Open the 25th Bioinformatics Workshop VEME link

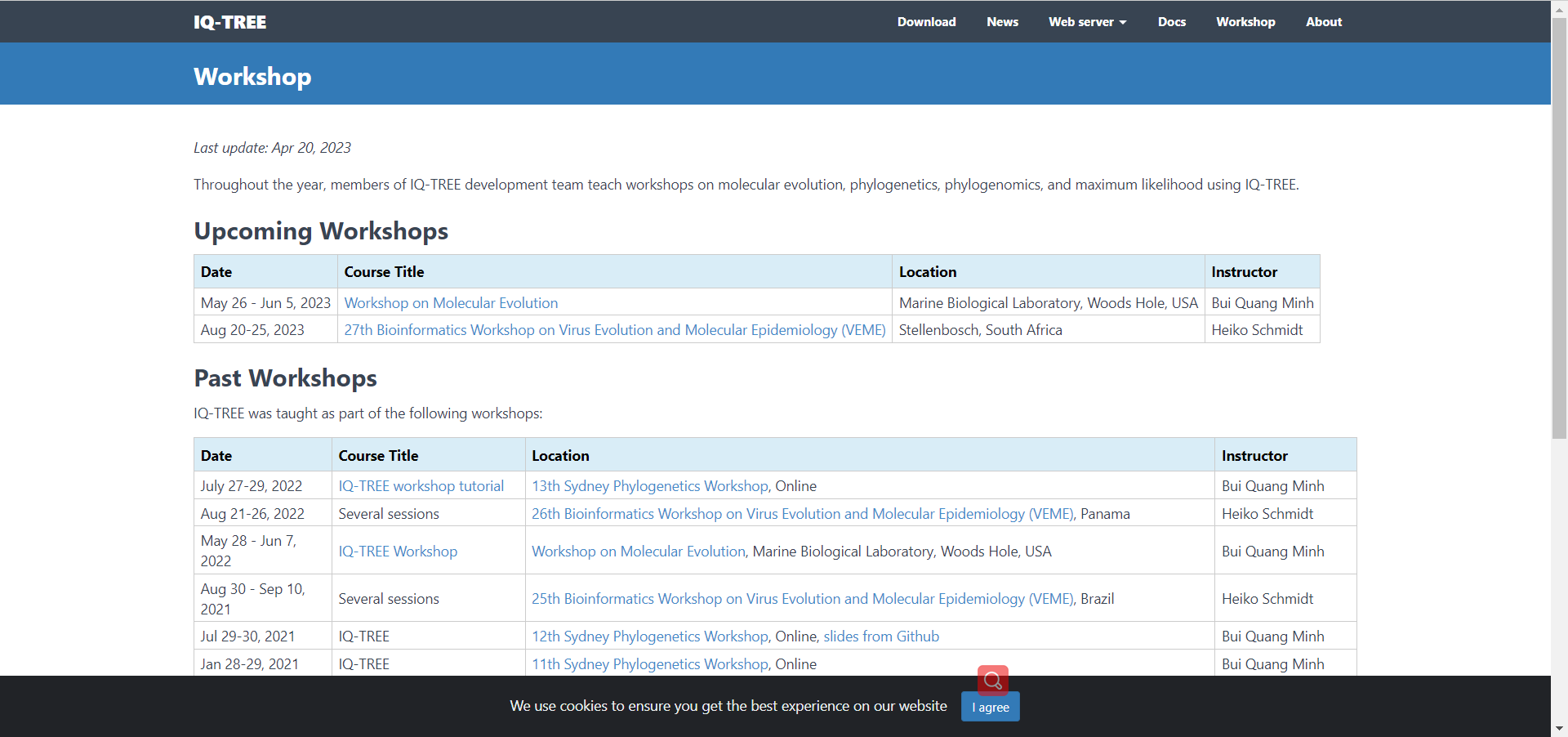click(x=803, y=599)
